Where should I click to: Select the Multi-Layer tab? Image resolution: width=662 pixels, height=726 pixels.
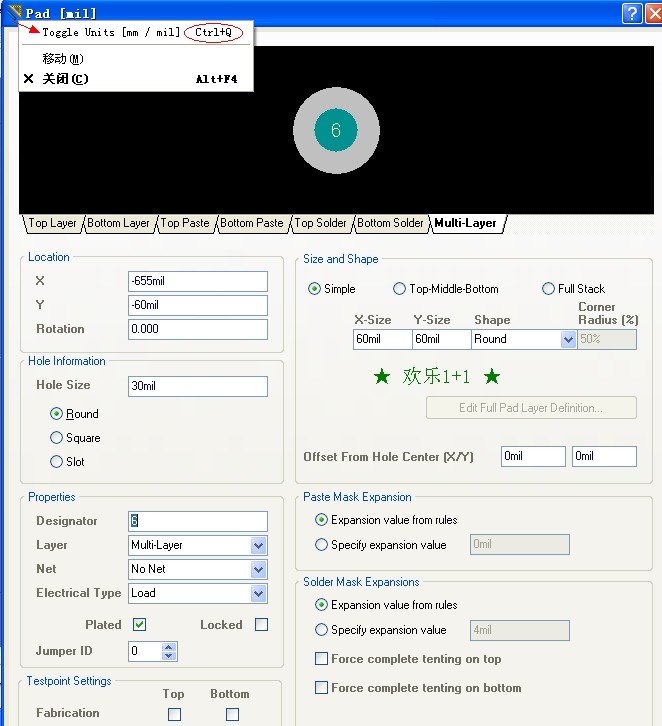pos(466,223)
